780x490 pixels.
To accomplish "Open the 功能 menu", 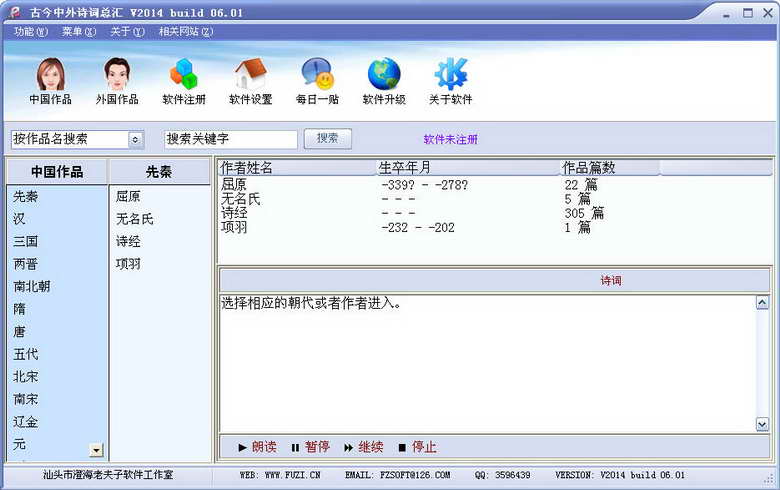I will (x=31, y=31).
